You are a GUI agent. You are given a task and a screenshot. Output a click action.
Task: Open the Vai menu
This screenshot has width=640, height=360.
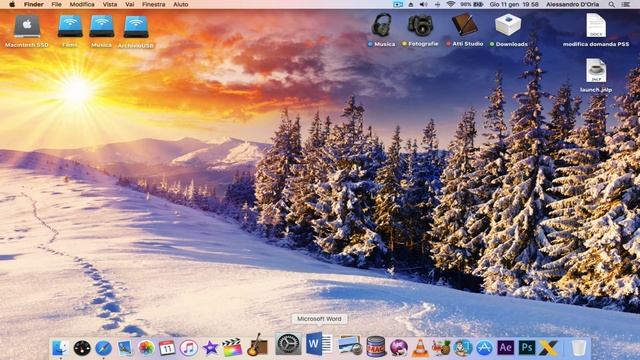tap(129, 4)
